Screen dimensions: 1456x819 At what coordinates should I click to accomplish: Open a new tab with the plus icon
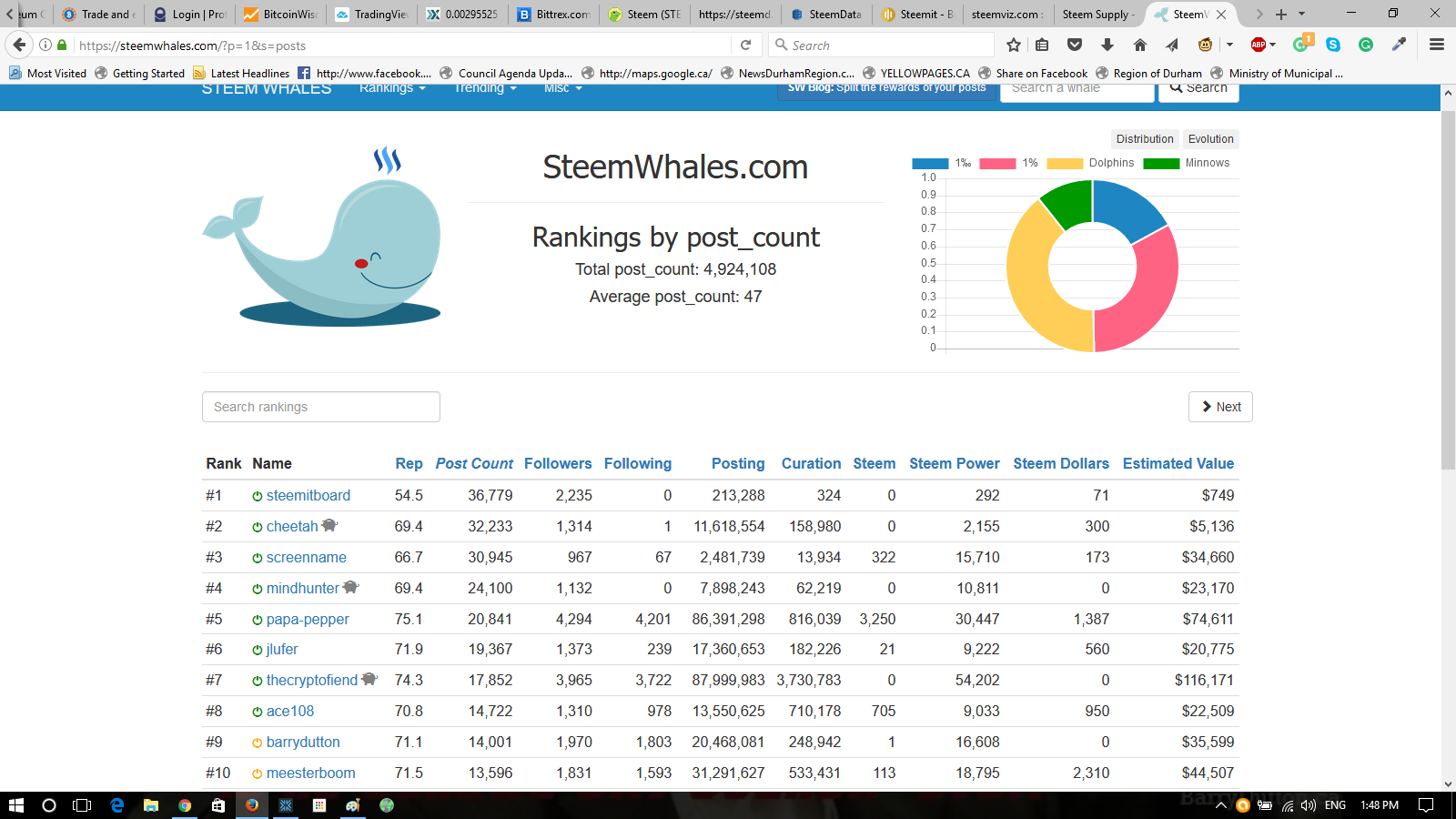click(x=1280, y=15)
